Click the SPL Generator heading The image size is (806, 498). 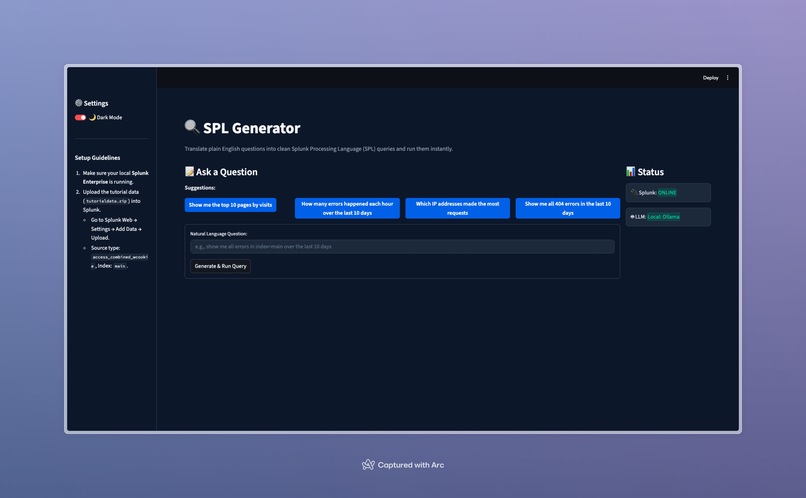pyautogui.click(x=251, y=128)
